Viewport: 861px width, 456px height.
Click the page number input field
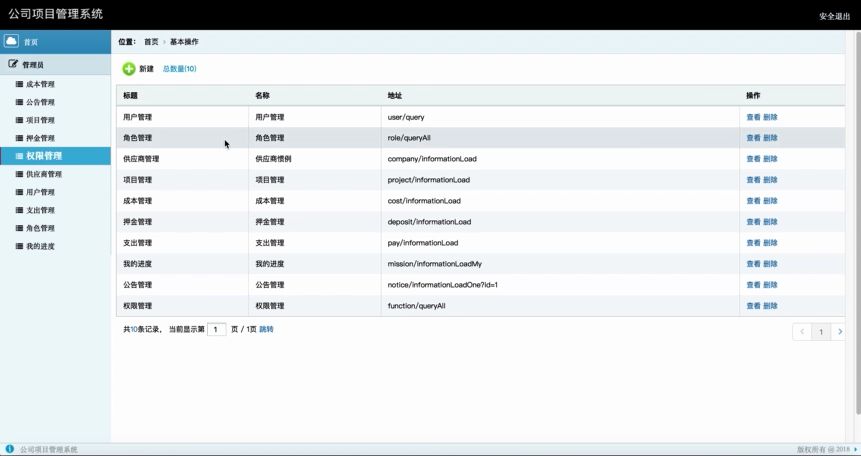216,329
